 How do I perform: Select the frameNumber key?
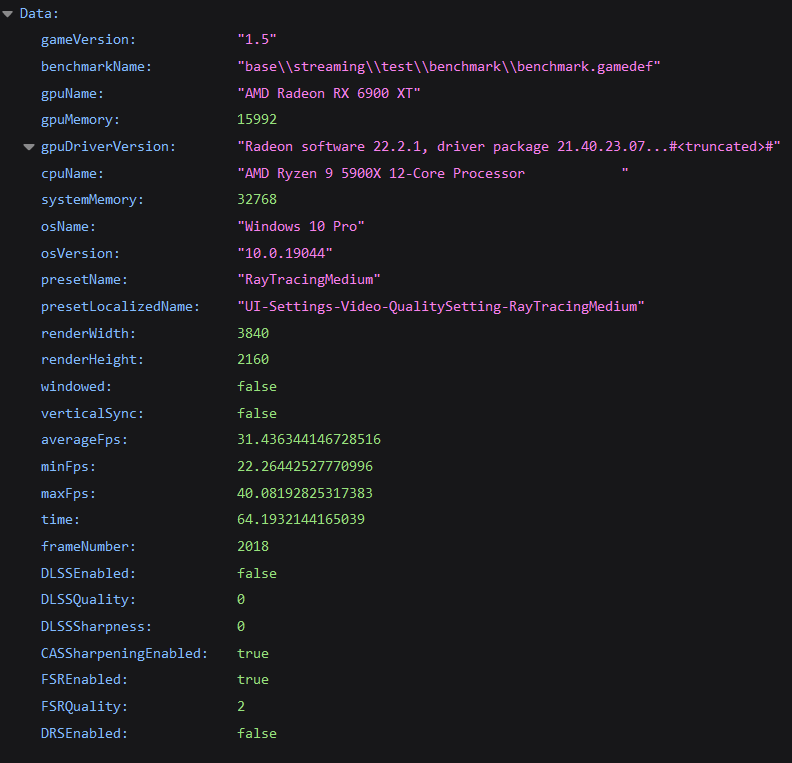pyautogui.click(x=88, y=547)
